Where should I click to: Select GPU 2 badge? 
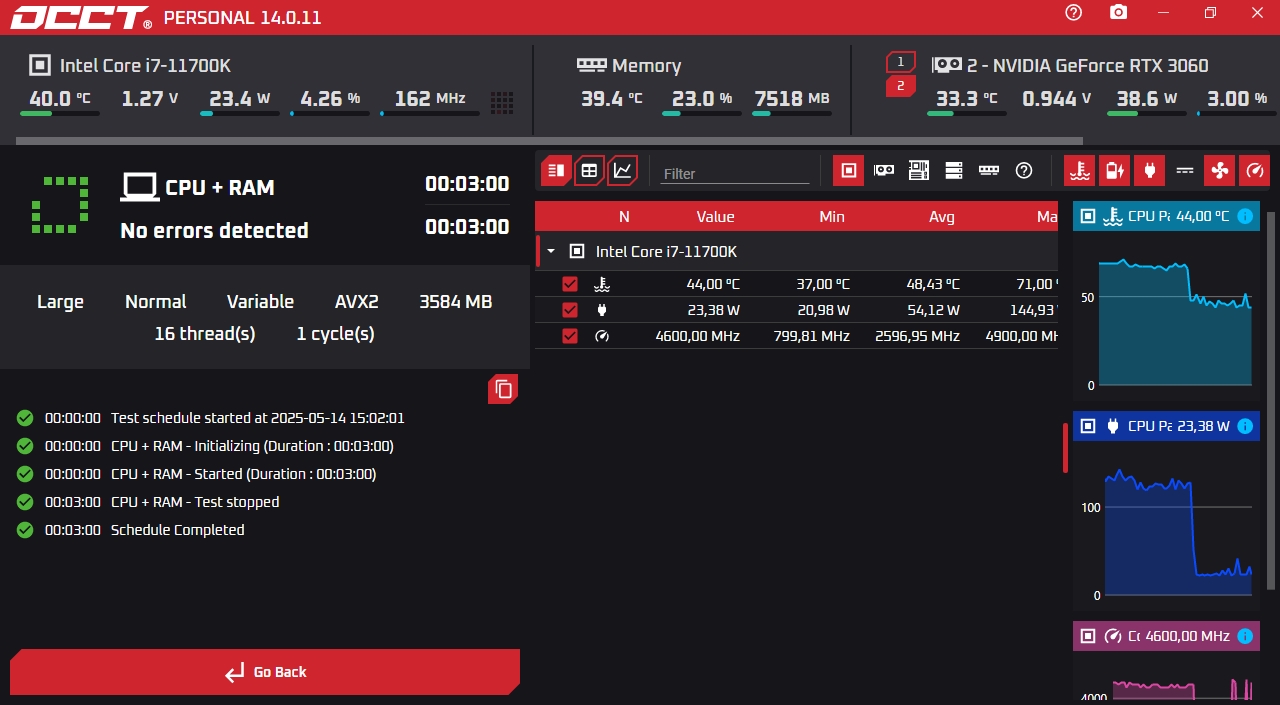900,86
